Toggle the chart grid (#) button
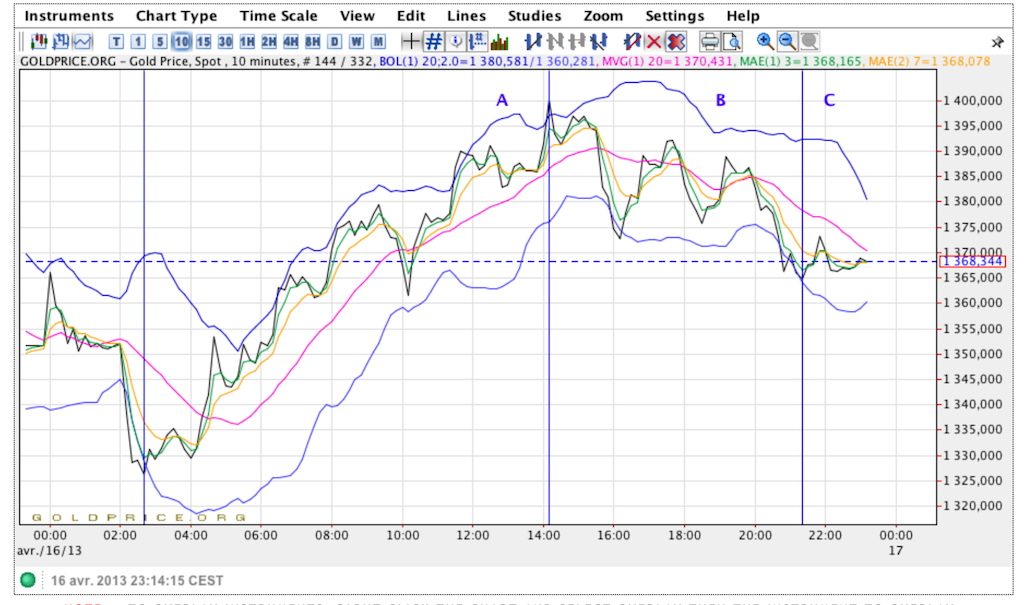 coord(433,42)
